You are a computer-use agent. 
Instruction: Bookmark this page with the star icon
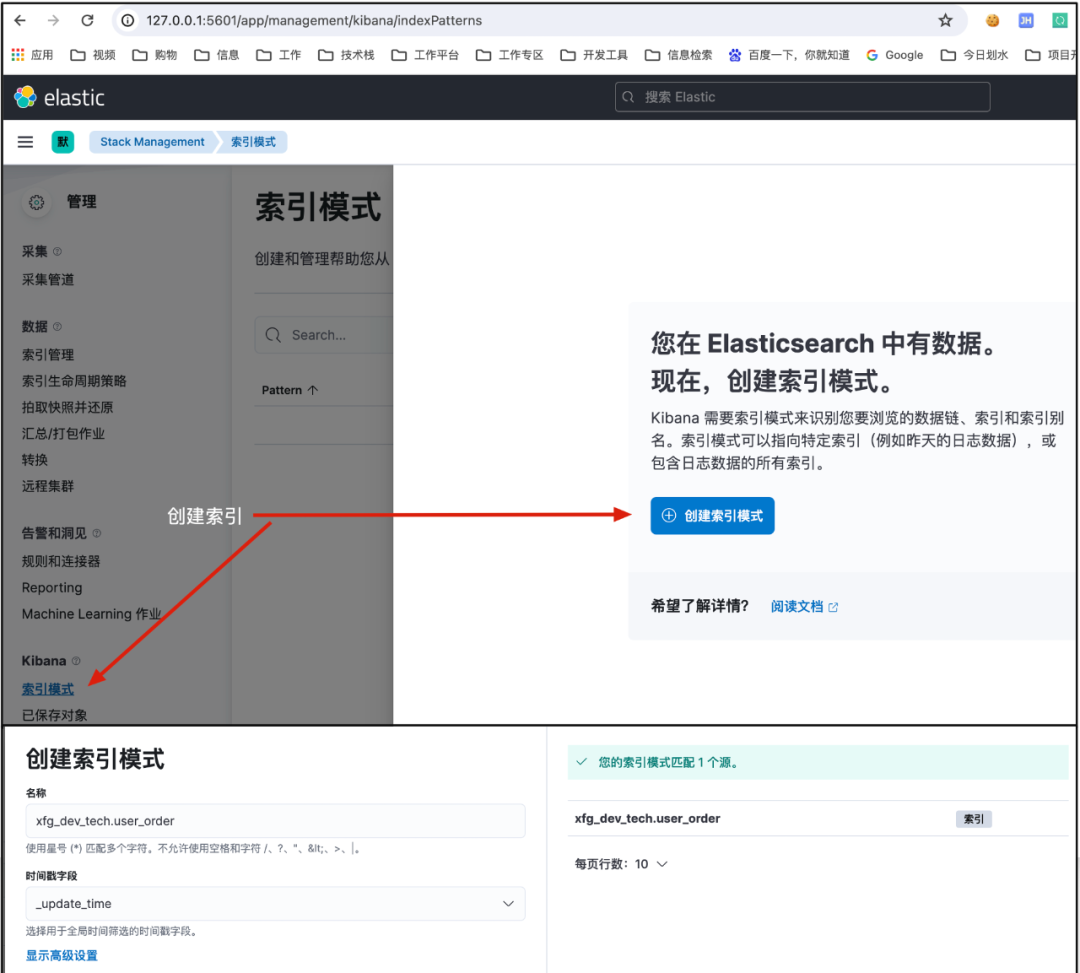[x=945, y=21]
